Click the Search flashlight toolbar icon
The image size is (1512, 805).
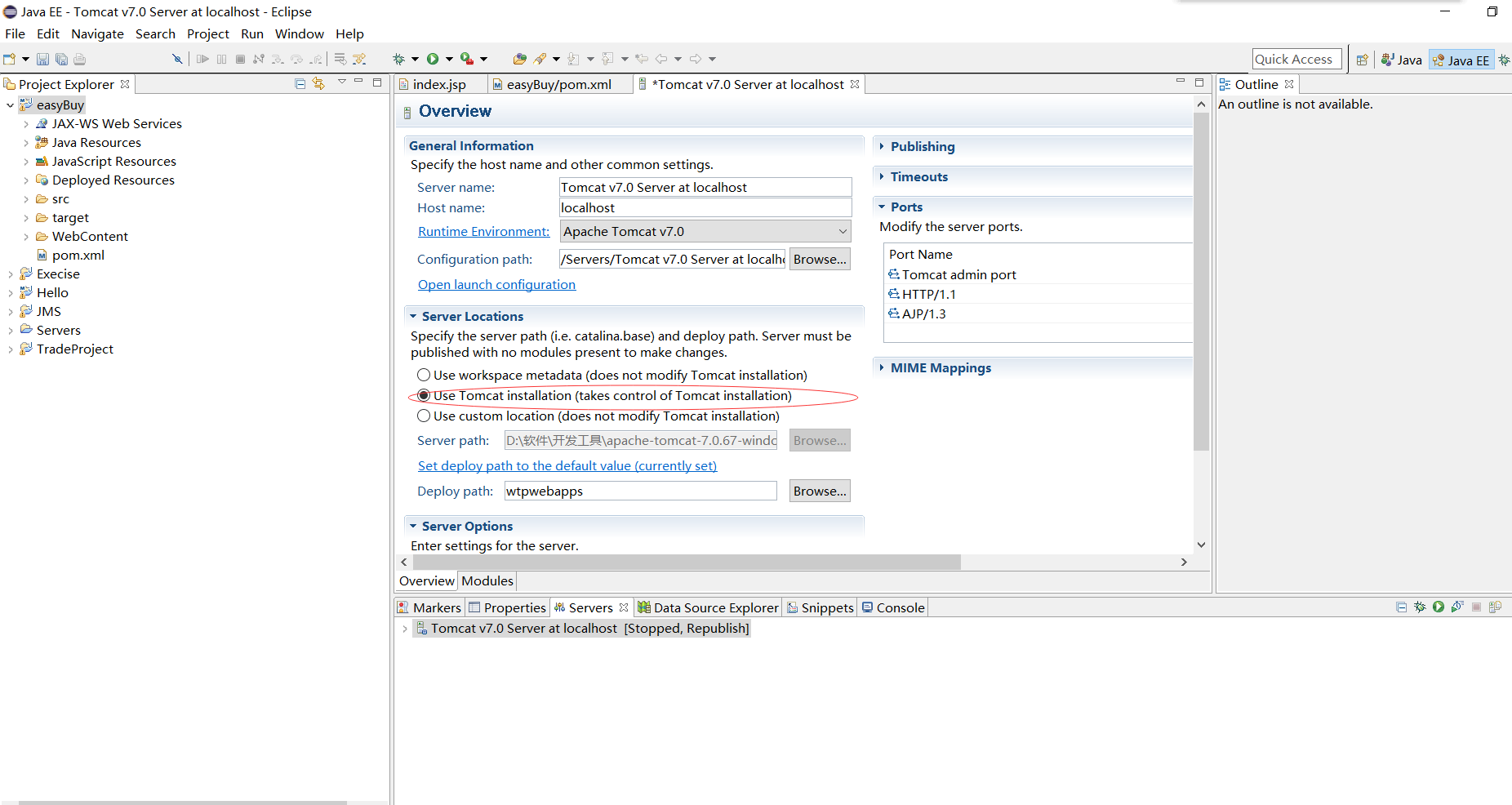tap(540, 59)
